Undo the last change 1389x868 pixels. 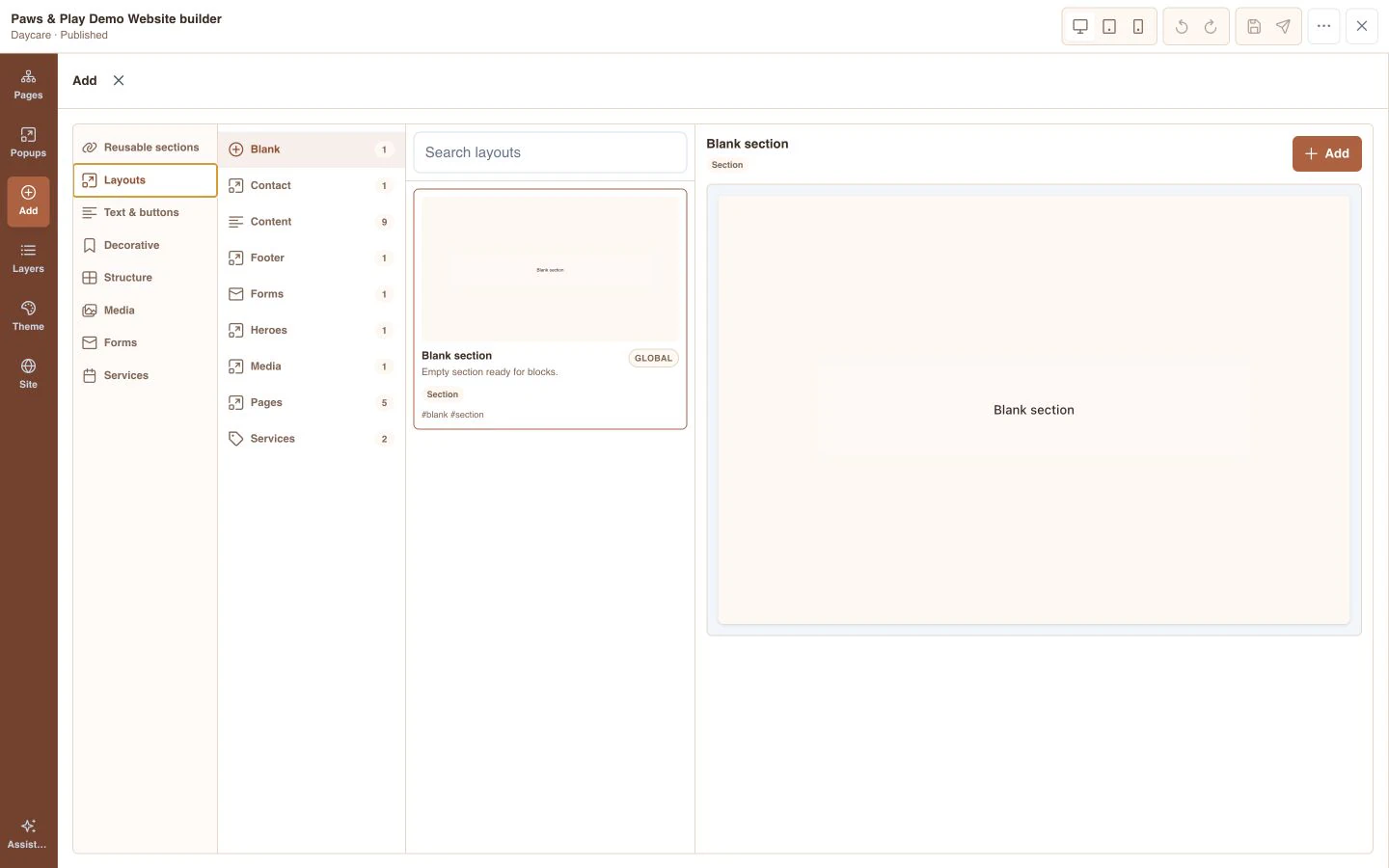pyautogui.click(x=1182, y=27)
